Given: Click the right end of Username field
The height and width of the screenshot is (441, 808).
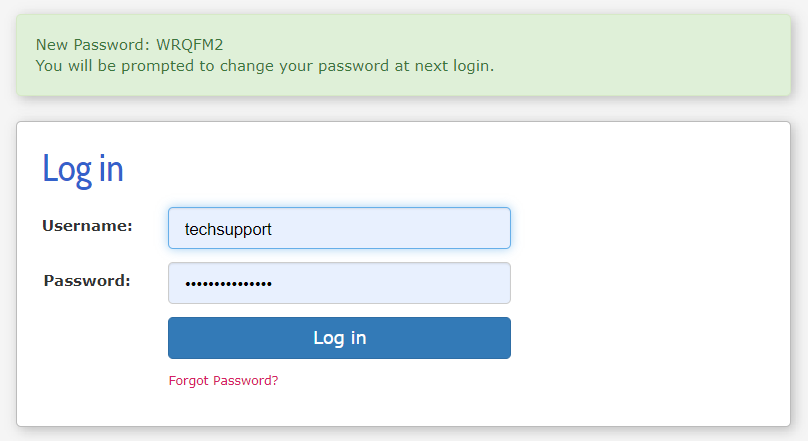Looking at the screenshot, I should point(495,228).
